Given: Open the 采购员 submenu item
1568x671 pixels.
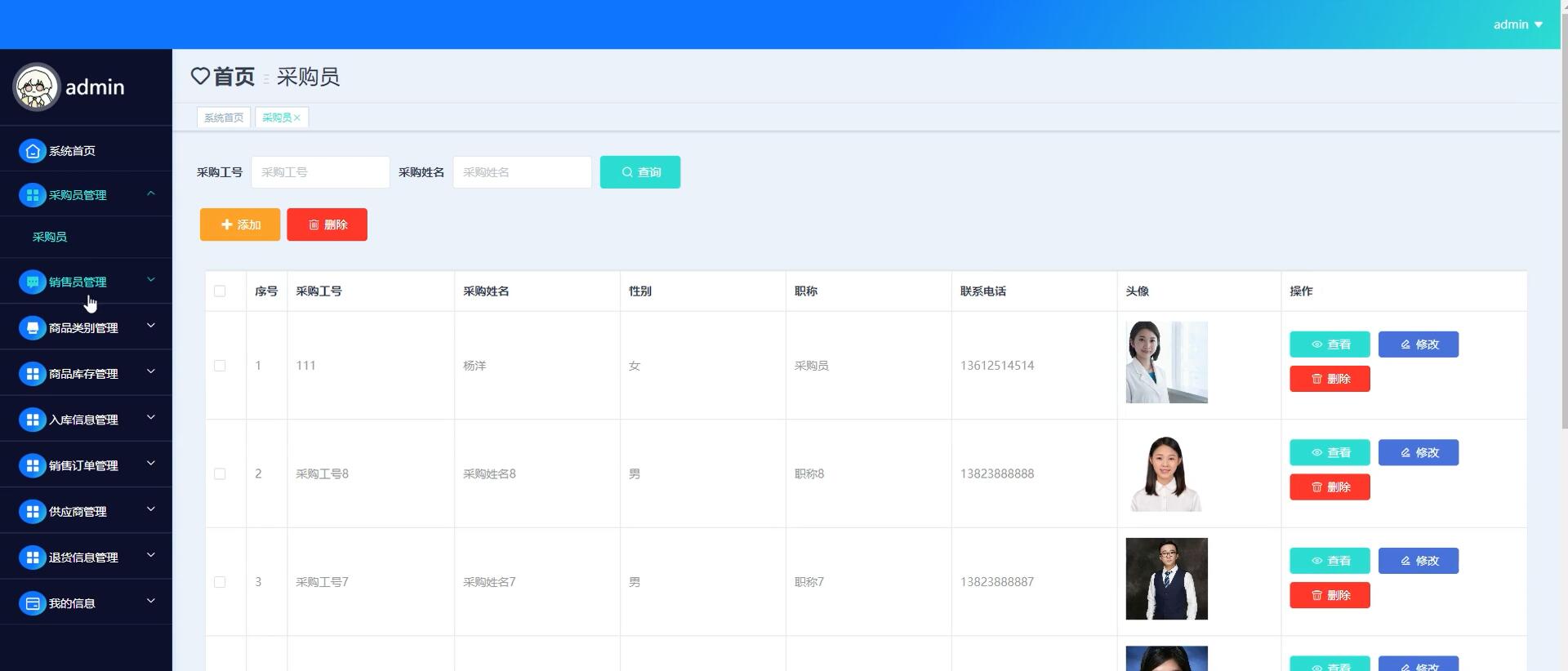Looking at the screenshot, I should pos(50,237).
